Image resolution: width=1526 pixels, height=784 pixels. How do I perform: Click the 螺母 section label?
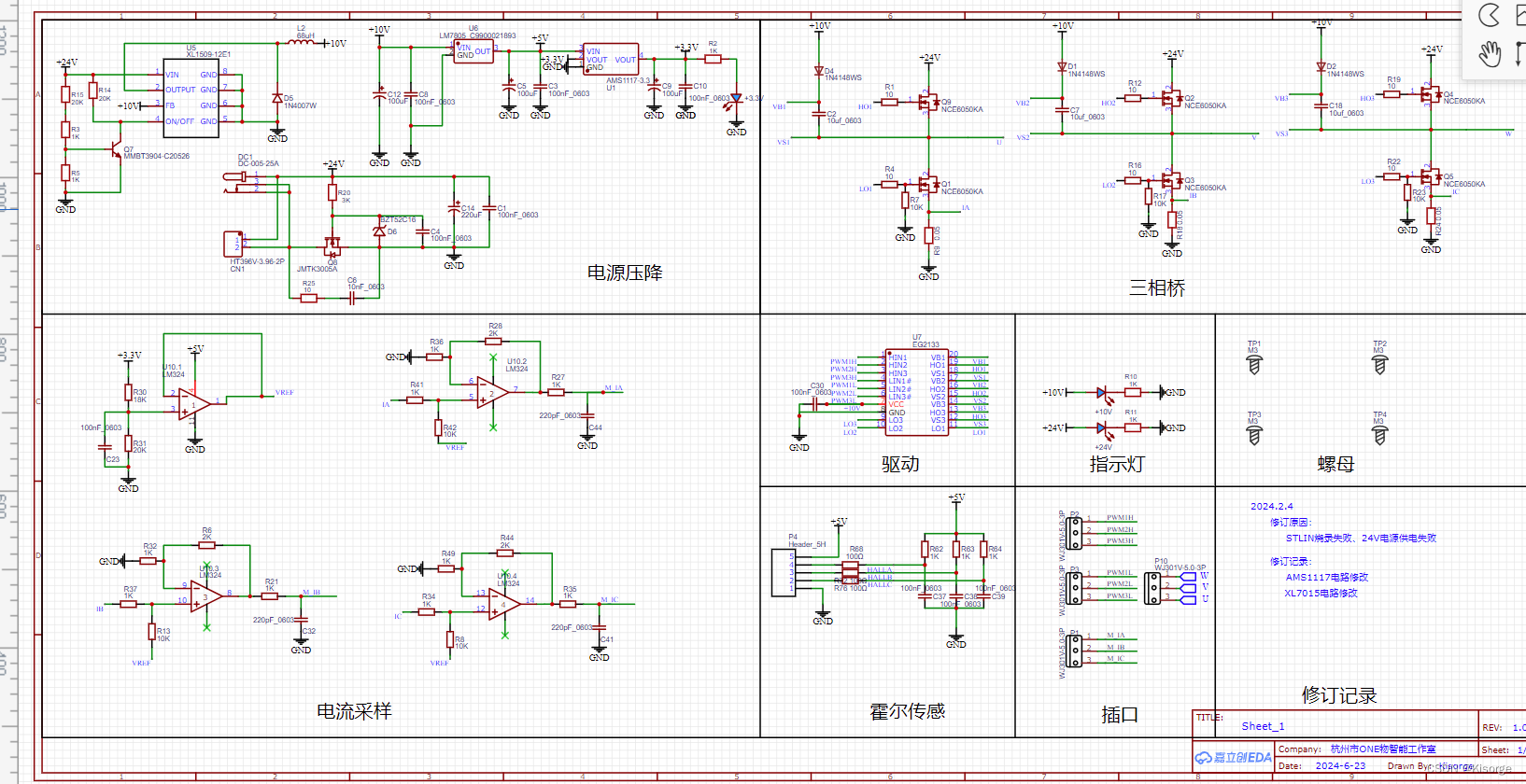coord(1335,464)
